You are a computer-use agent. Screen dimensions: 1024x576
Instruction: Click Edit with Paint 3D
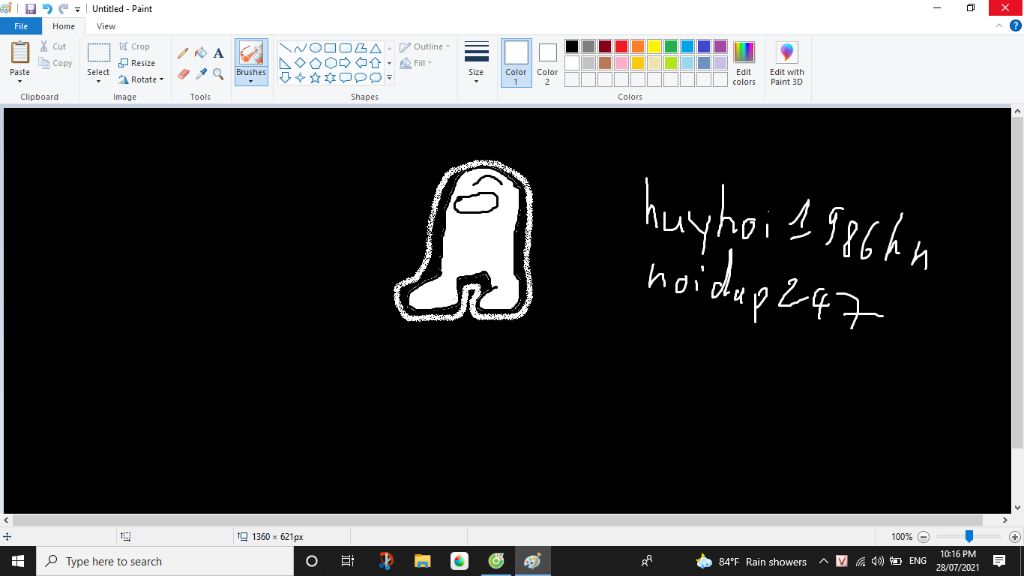click(786, 63)
